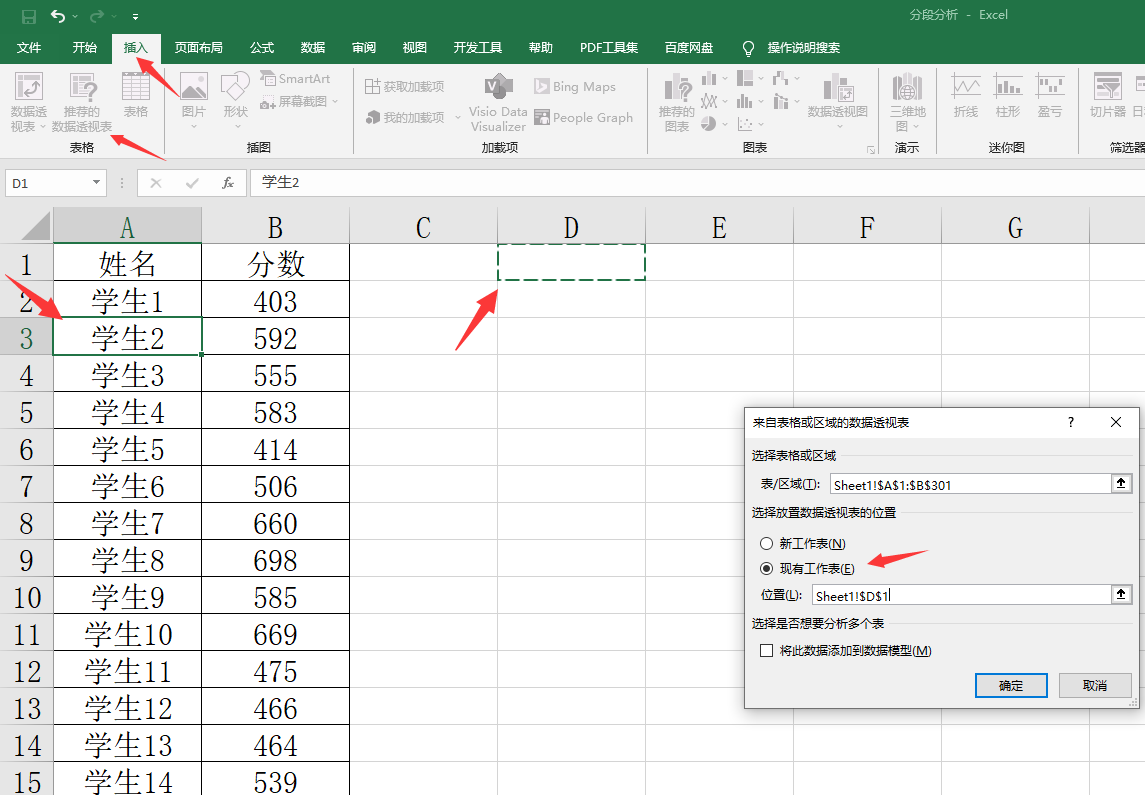1145x795 pixels.
Task: Click the Bing Maps add-in
Action: [575, 86]
